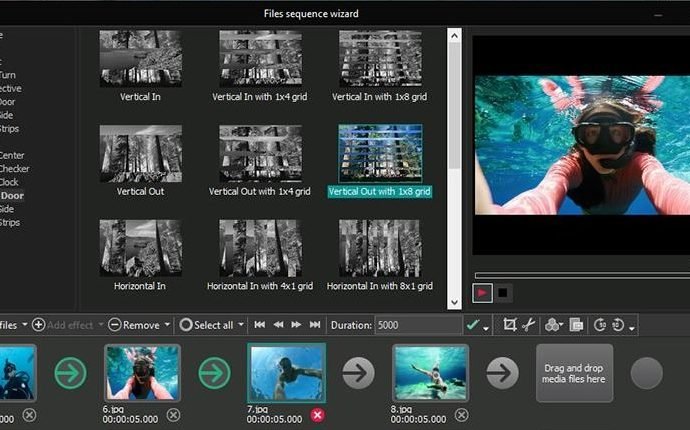Open the Remove dropdown arrow
Image resolution: width=690 pixels, height=430 pixels.
coord(167,325)
